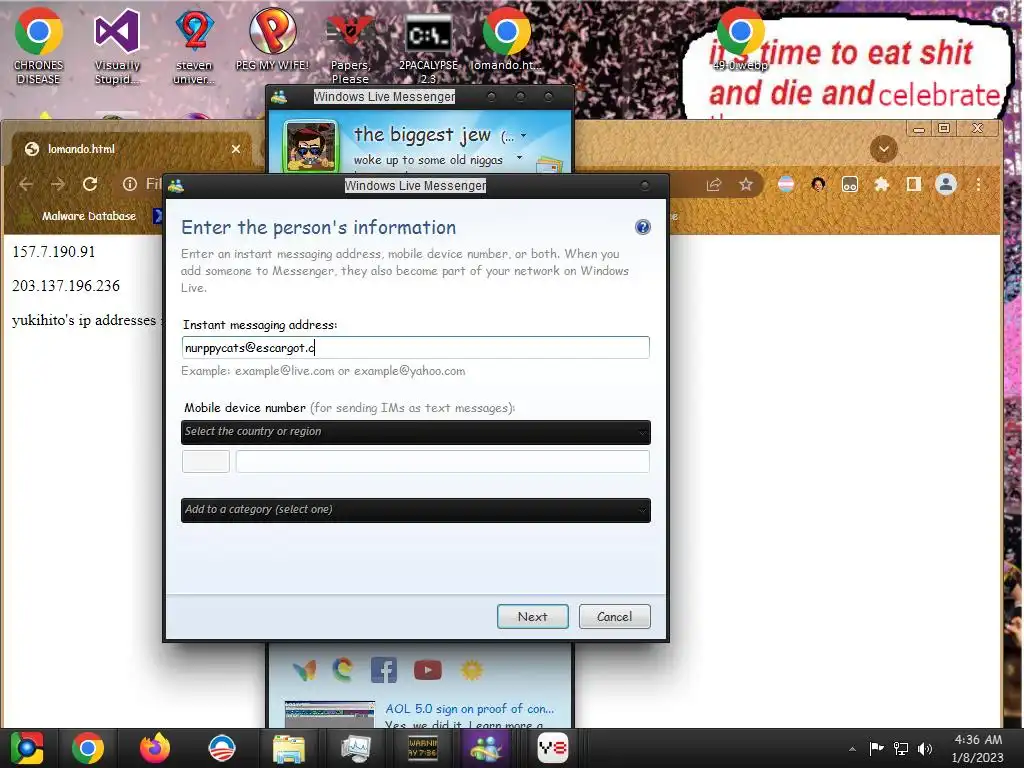The height and width of the screenshot is (768, 1024).
Task: Open the Visually Stupid desktop icon
Action: tap(117, 45)
